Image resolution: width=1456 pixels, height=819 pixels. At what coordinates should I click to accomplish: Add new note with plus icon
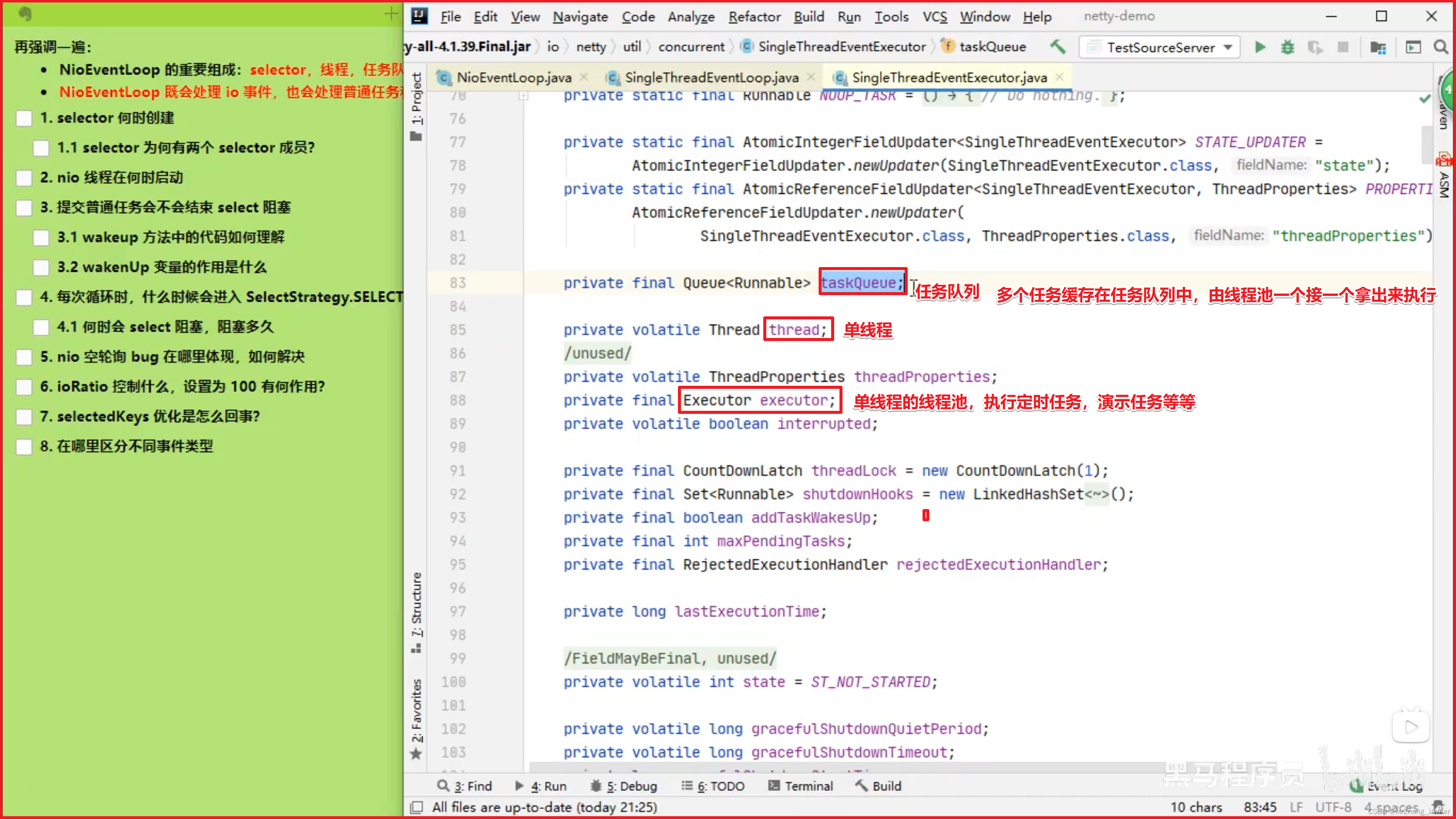pos(391,14)
